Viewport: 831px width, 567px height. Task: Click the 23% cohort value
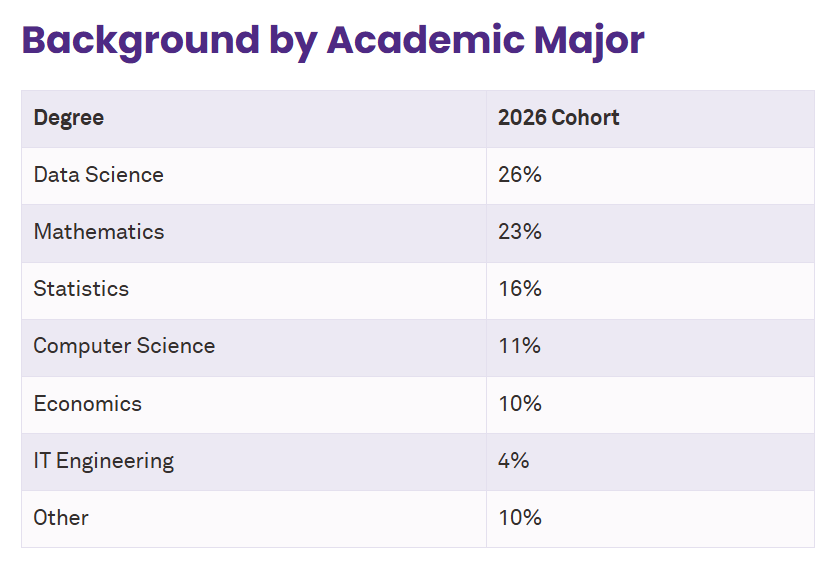[519, 232]
